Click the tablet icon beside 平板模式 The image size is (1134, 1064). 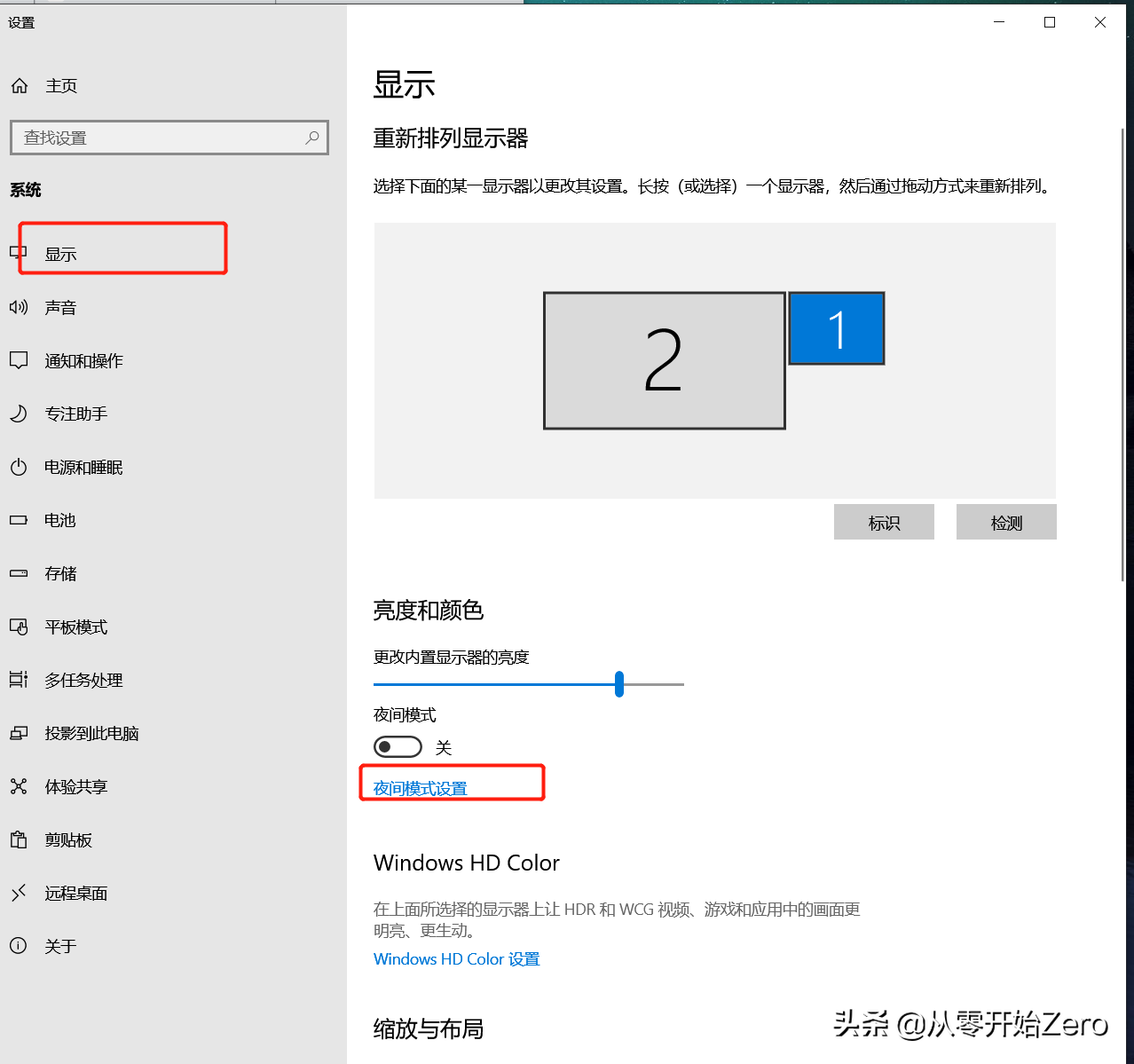tap(19, 627)
